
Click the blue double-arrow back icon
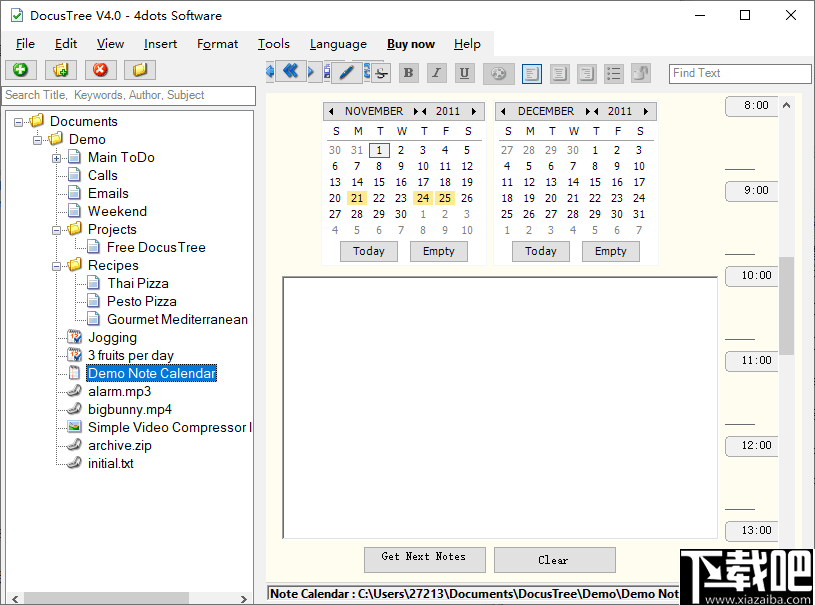coord(291,71)
